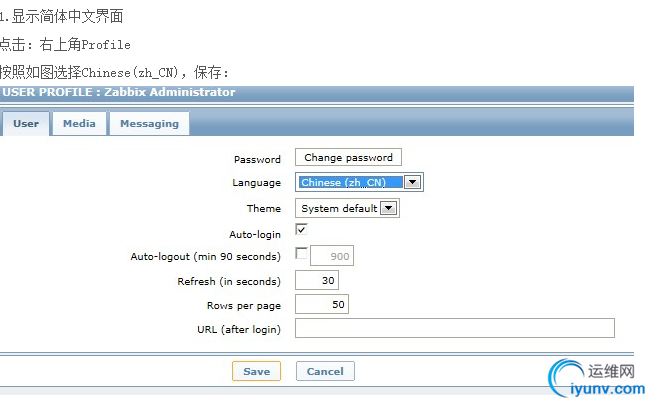Open the Language dropdown showing Chinese (zh_CN)
Image resolution: width=651 pixels, height=405 pixels.
(x=359, y=182)
